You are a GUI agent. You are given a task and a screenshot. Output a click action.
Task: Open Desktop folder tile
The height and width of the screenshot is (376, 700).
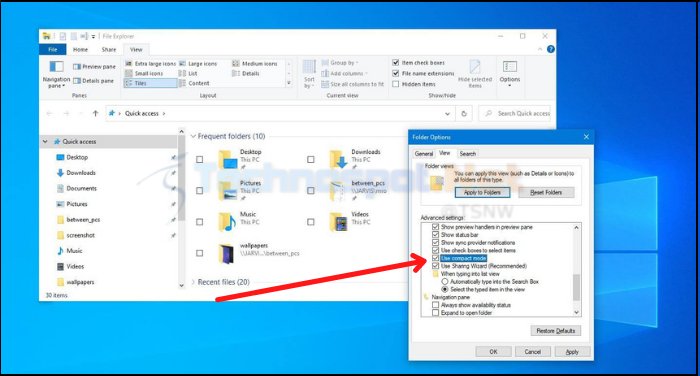point(240,159)
